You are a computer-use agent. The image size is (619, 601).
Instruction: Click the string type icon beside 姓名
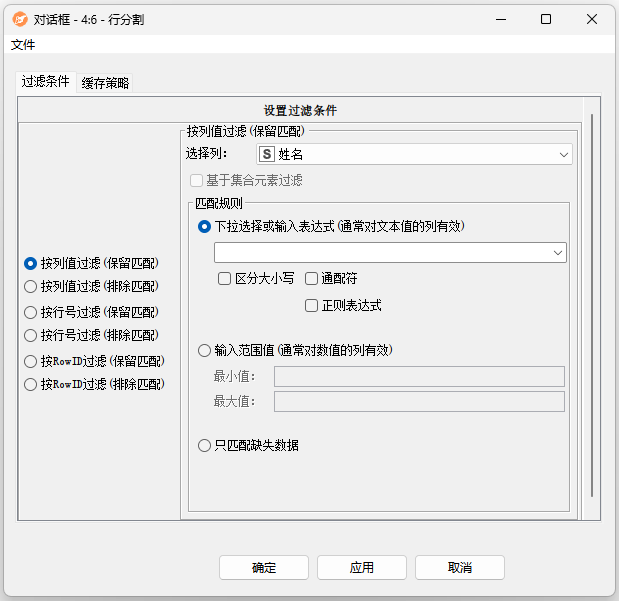coord(267,155)
